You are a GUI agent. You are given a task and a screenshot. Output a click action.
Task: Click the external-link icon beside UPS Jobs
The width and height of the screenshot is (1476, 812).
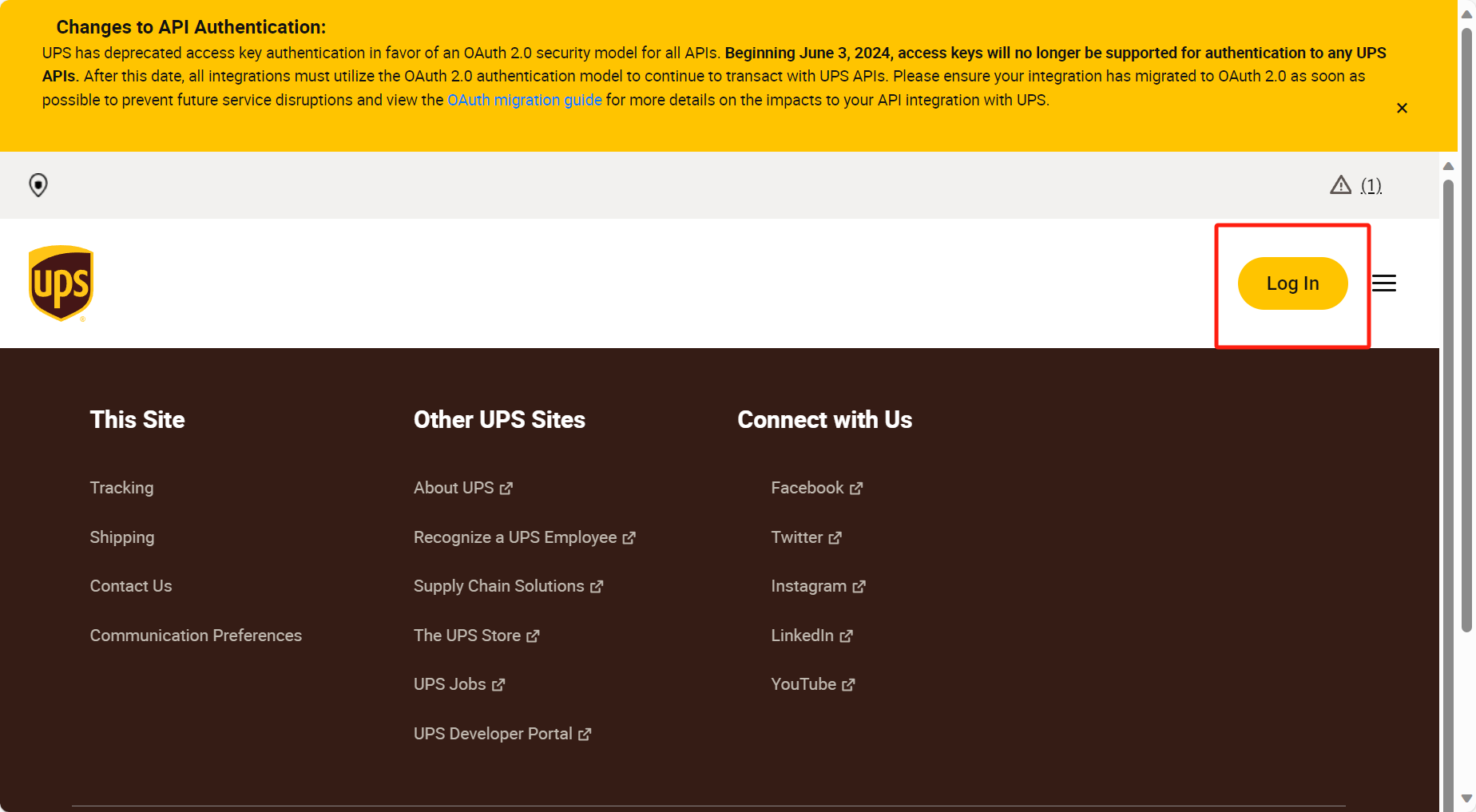(498, 684)
